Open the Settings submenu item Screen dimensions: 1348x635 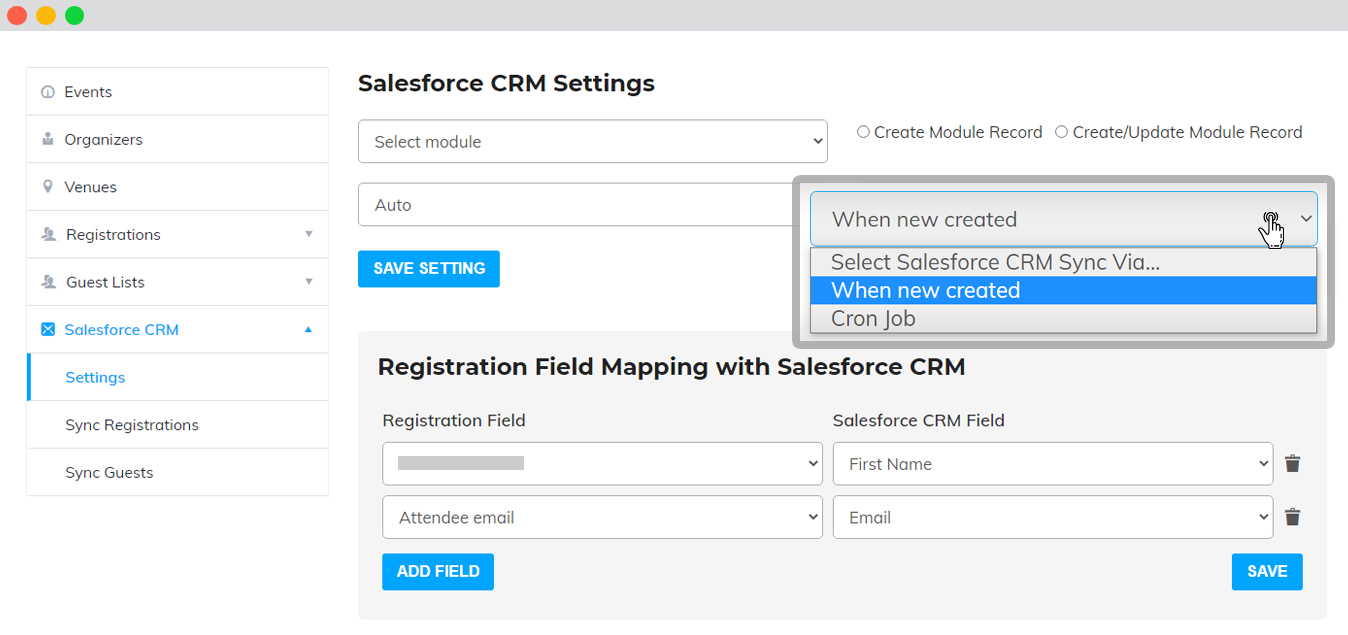177,377
